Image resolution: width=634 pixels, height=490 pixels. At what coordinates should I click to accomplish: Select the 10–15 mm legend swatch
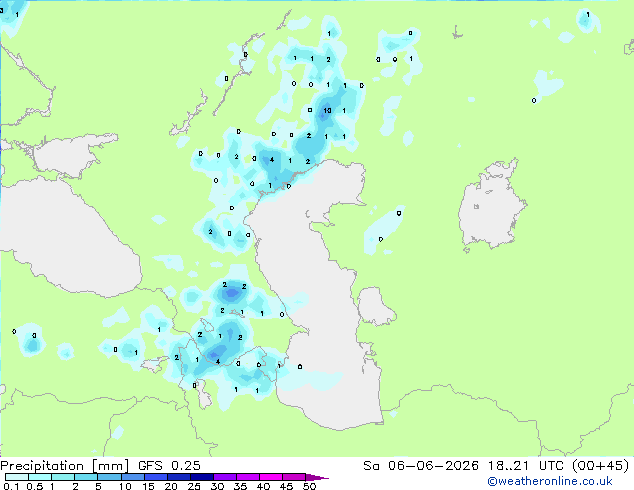coord(132,477)
